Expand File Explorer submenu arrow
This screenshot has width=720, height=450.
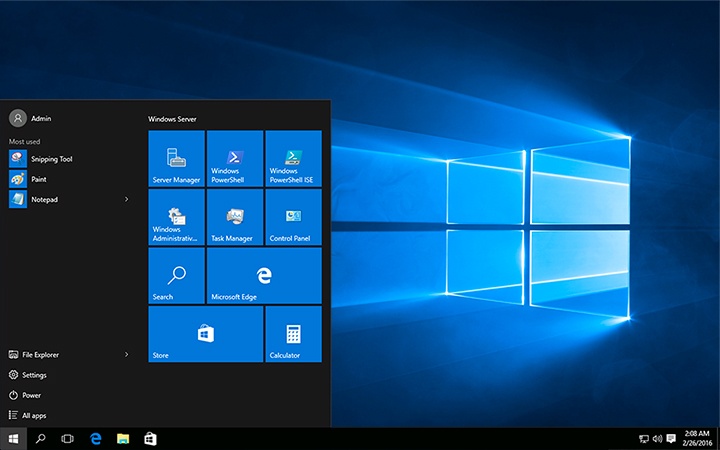pyautogui.click(x=127, y=354)
